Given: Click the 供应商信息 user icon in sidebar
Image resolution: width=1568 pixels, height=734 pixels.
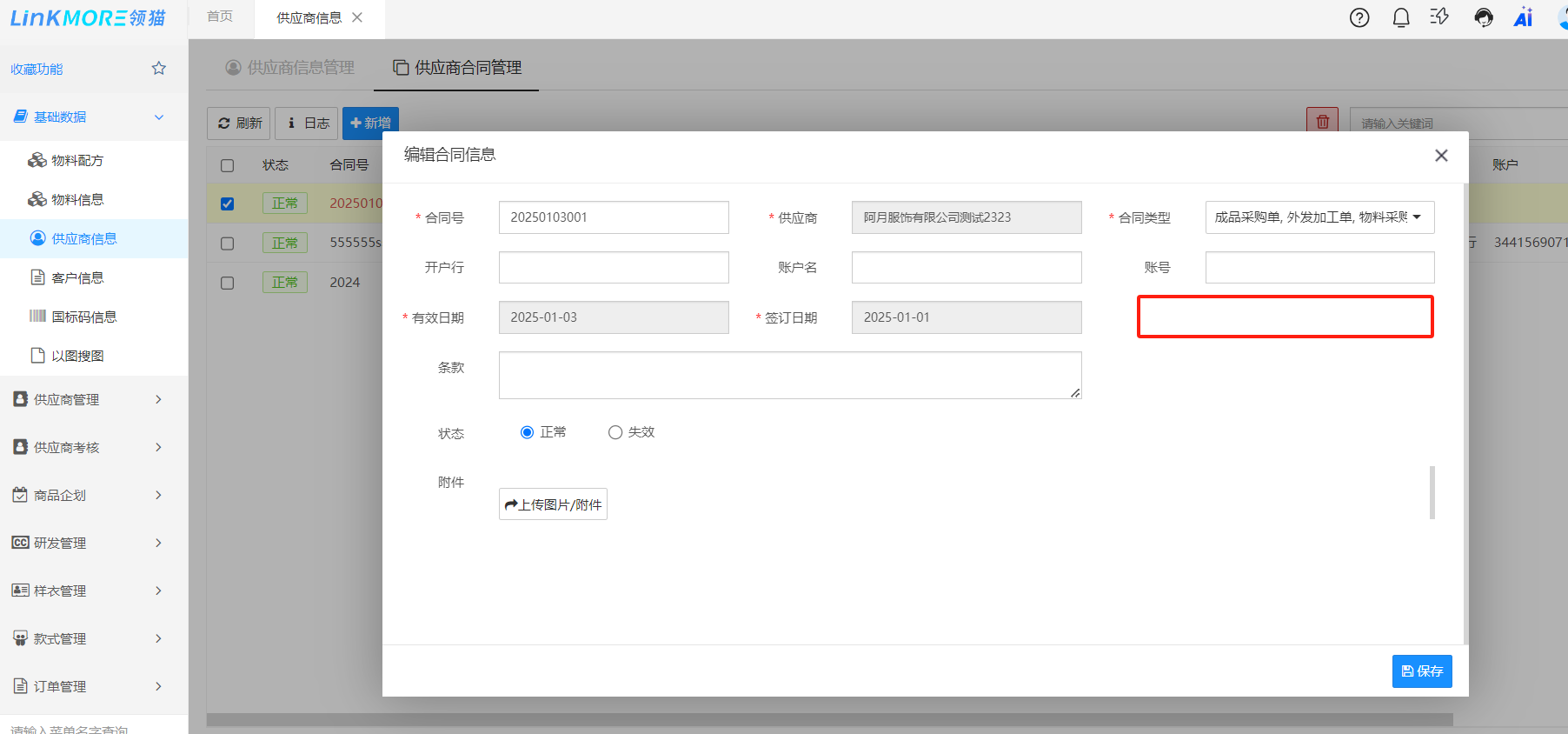Looking at the screenshot, I should point(37,238).
